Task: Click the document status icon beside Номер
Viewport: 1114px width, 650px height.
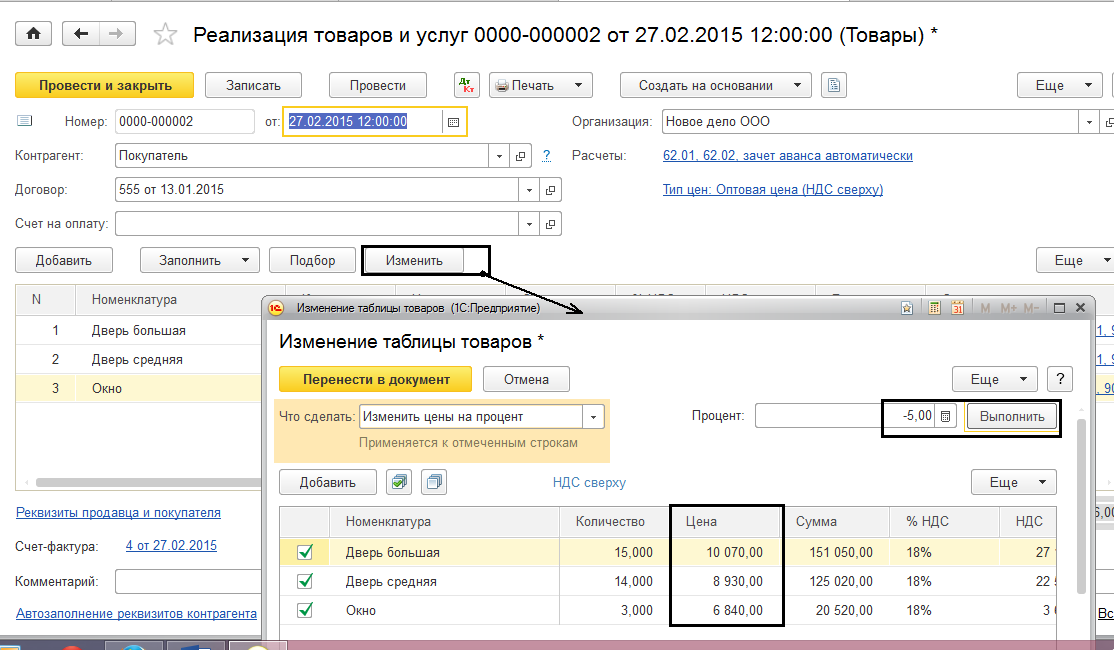Action: [25, 121]
